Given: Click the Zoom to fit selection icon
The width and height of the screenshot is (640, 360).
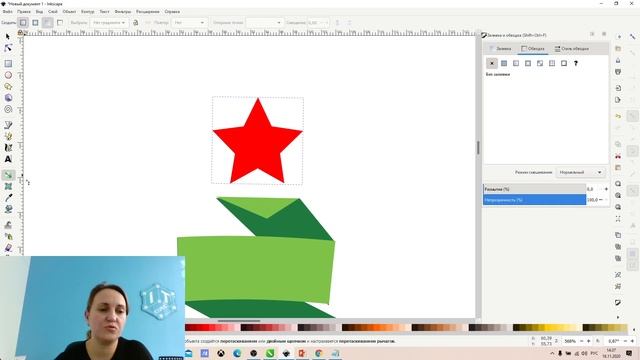Looking at the screenshot, I should tap(618, 184).
